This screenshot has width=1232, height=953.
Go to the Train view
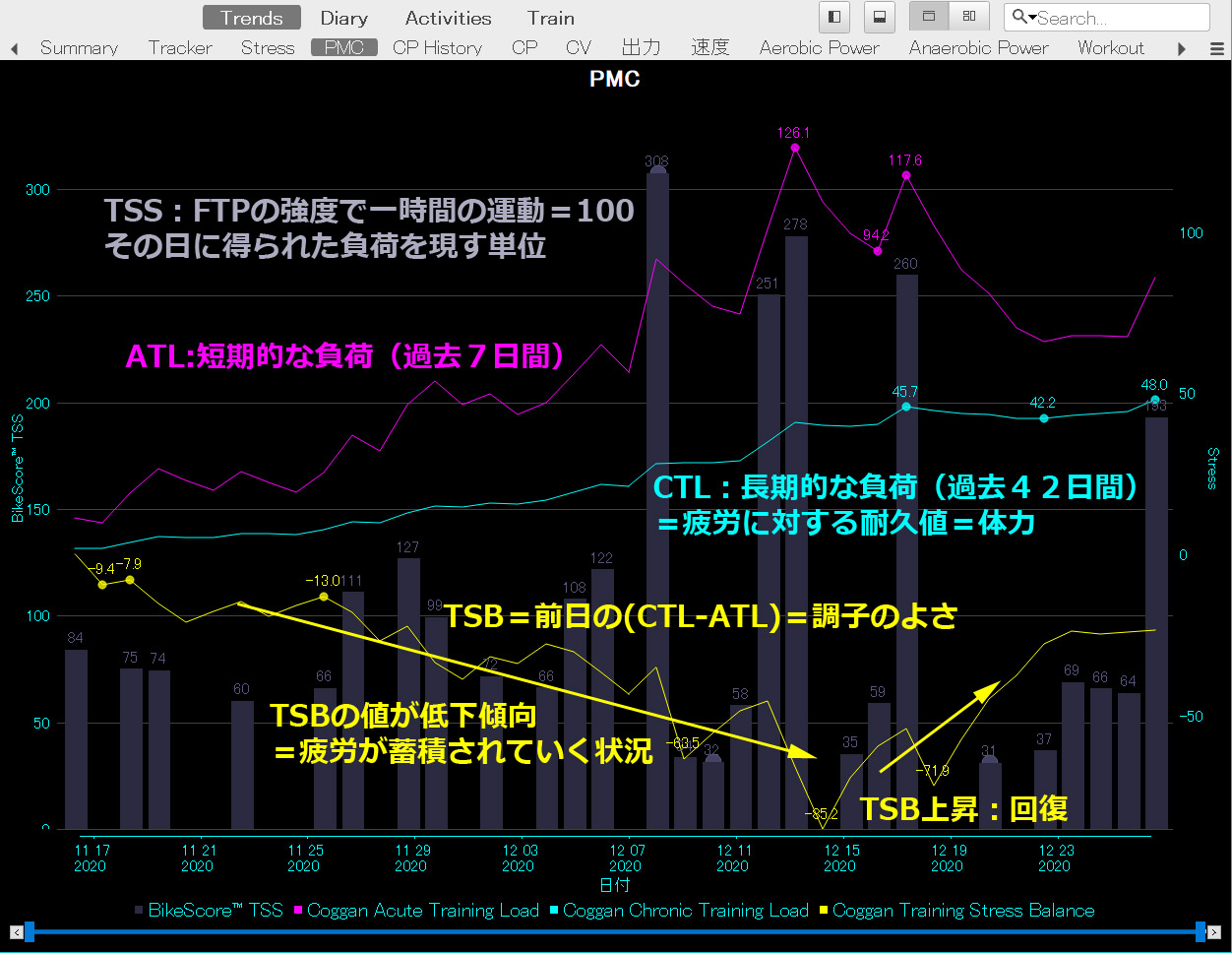click(550, 18)
